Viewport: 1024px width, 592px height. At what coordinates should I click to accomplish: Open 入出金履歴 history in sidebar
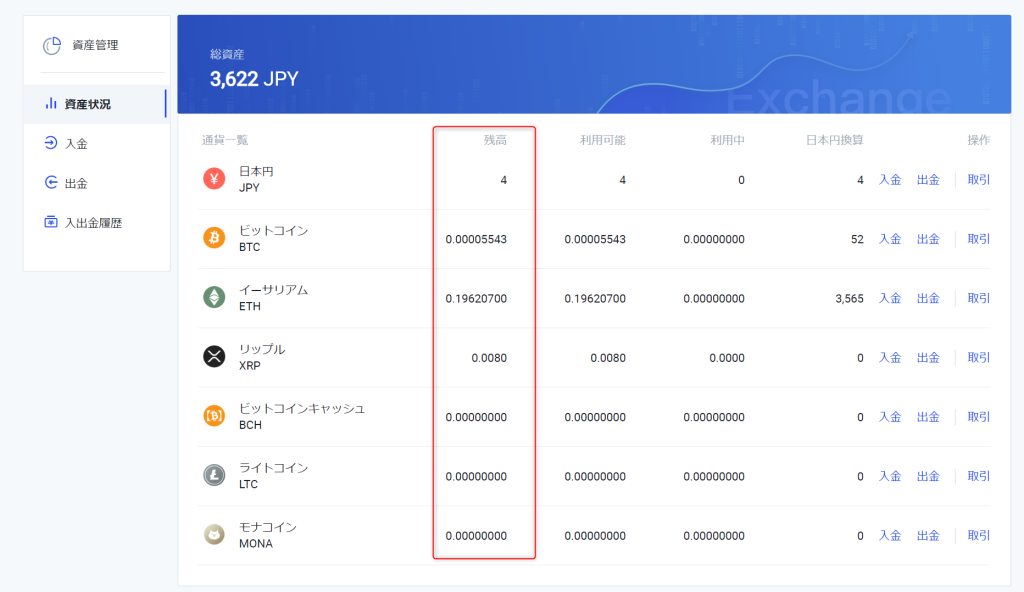[92, 223]
